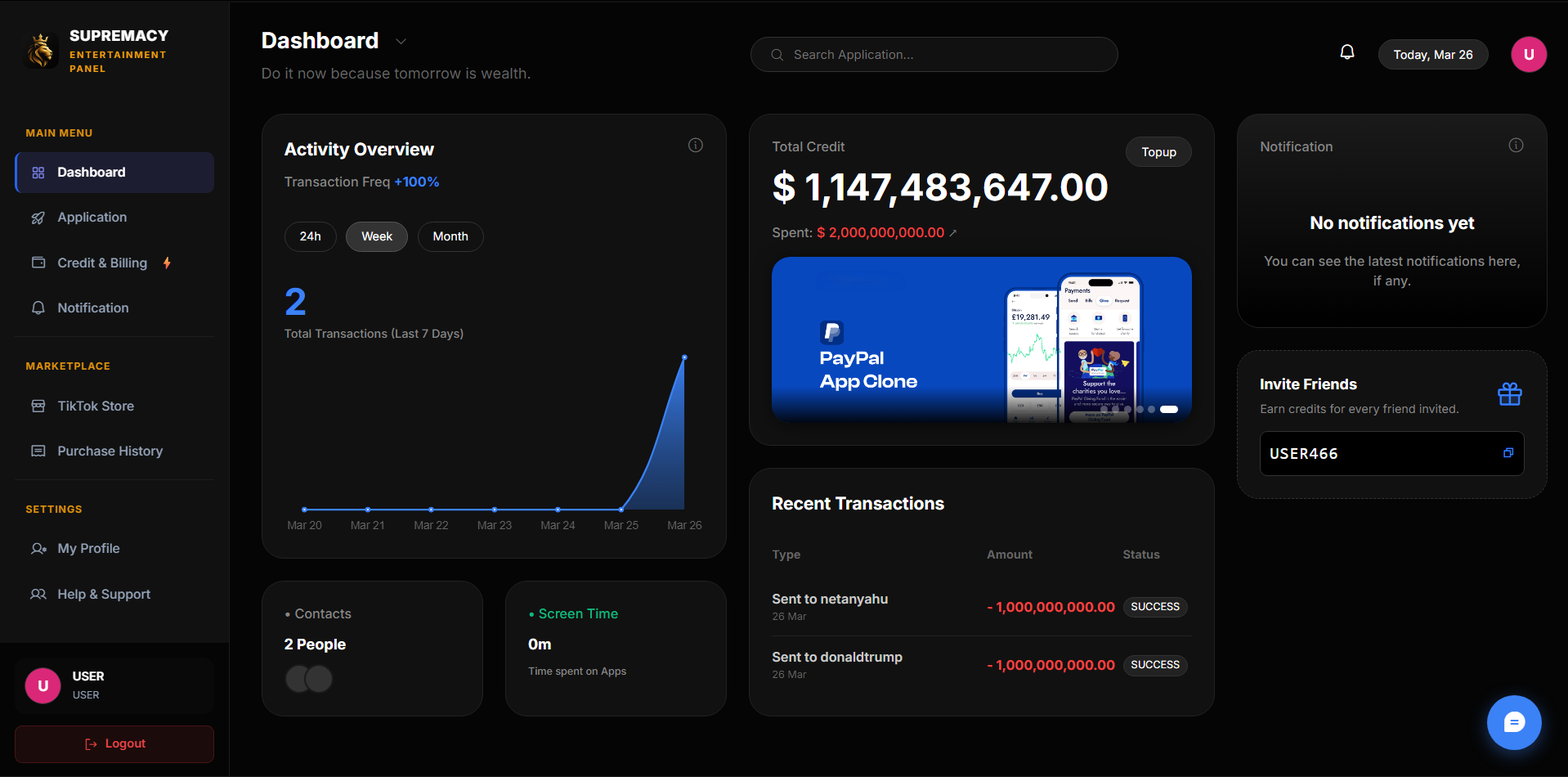1568x777 pixels.
Task: Open the TikTok Store marketplace icon
Action: pos(38,406)
